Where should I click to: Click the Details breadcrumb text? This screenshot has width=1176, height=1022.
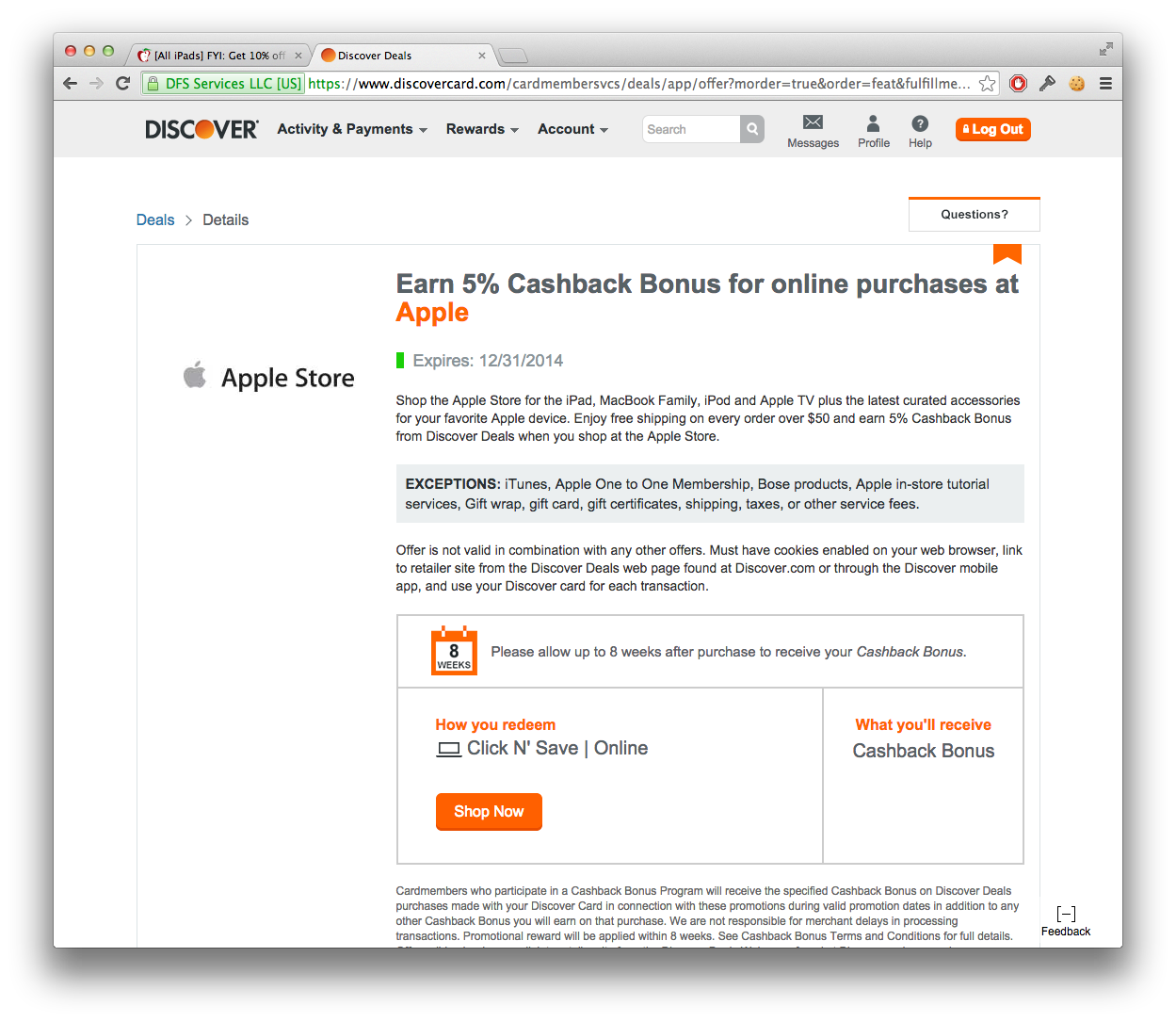[226, 219]
